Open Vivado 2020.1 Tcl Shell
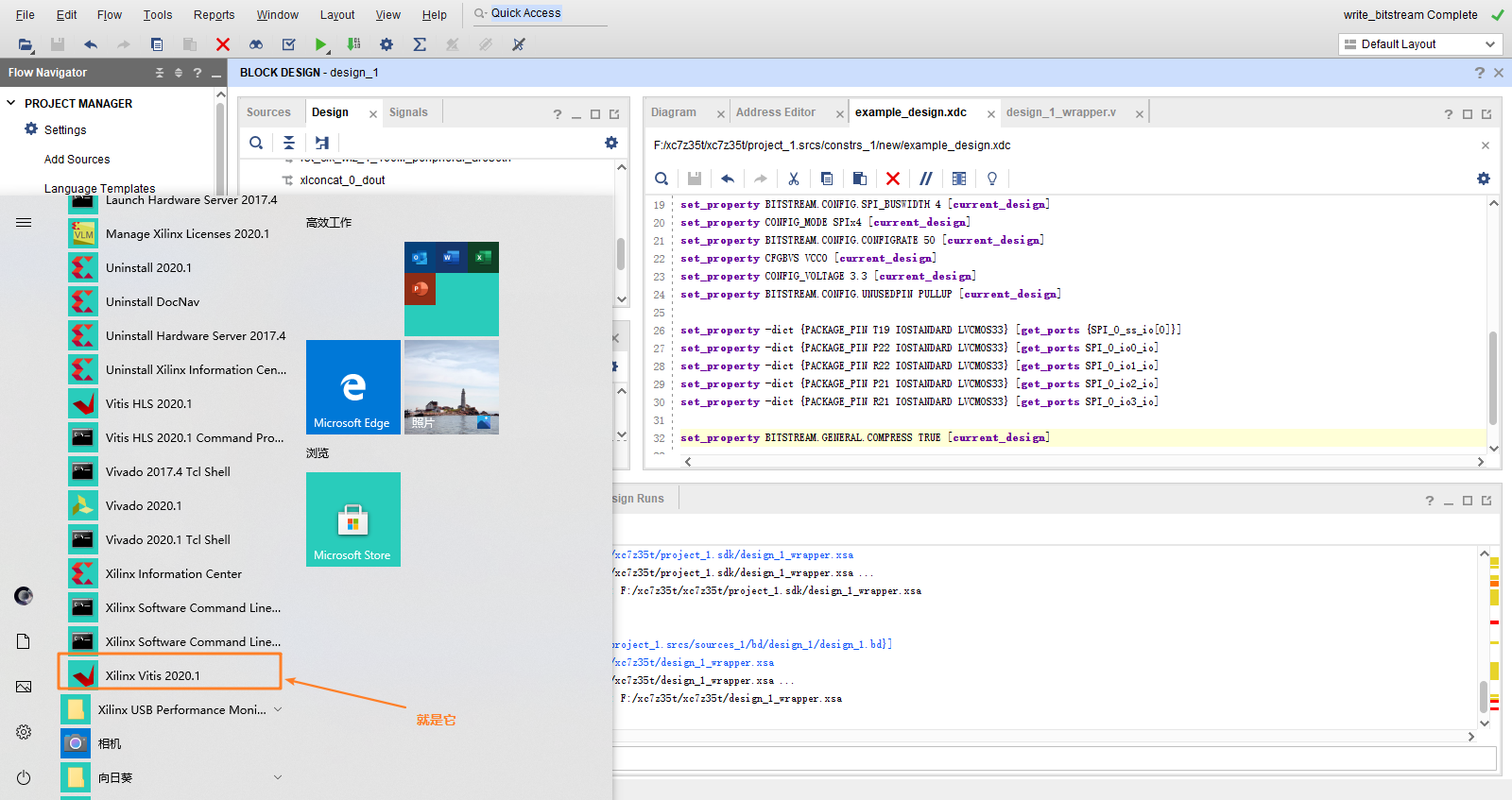The height and width of the screenshot is (800, 1512). (168, 539)
